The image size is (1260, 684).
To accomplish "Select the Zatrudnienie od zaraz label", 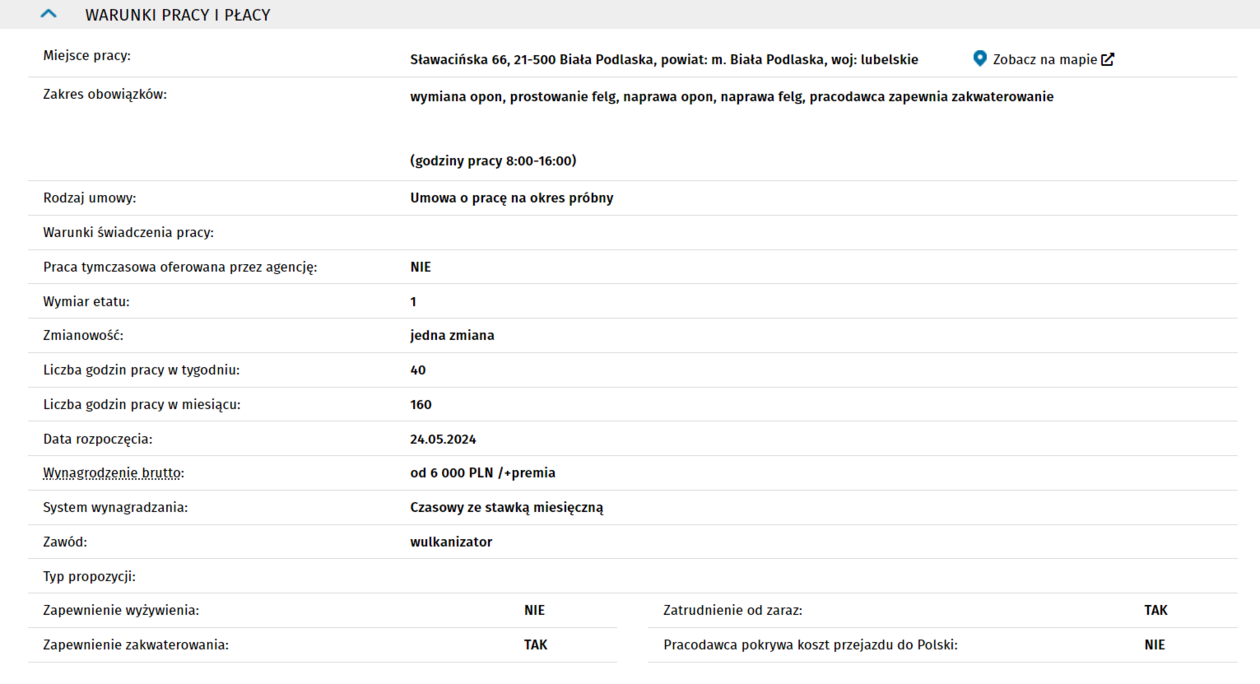I will click(732, 610).
